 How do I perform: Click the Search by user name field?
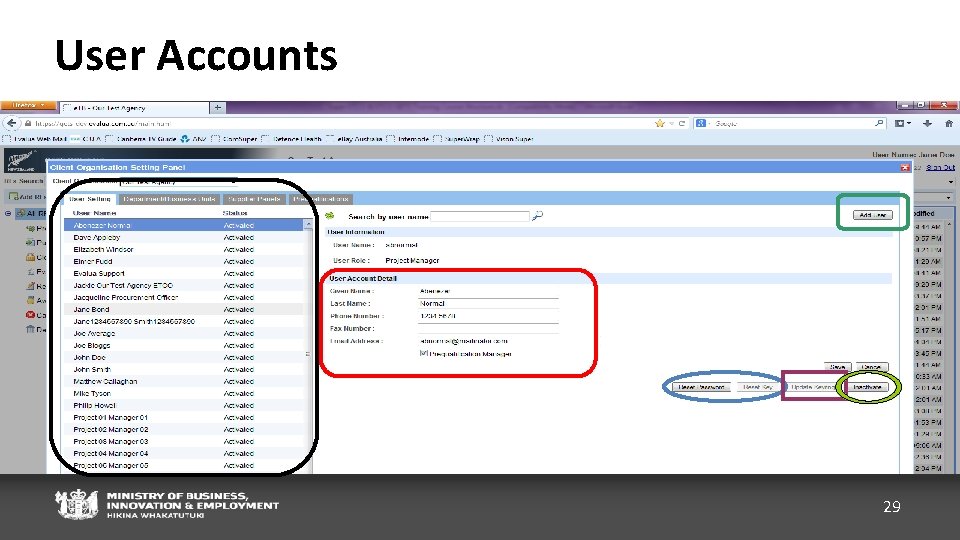coord(479,216)
